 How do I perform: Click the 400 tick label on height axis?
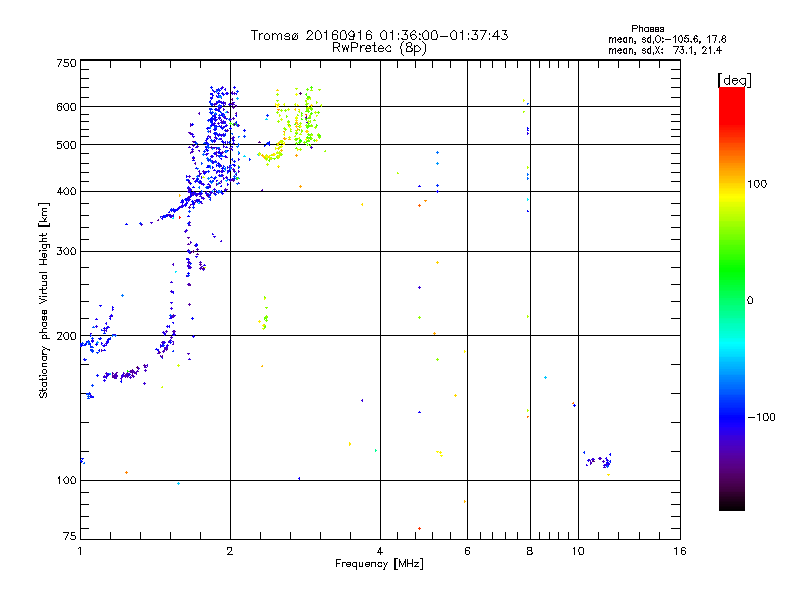(x=66, y=191)
